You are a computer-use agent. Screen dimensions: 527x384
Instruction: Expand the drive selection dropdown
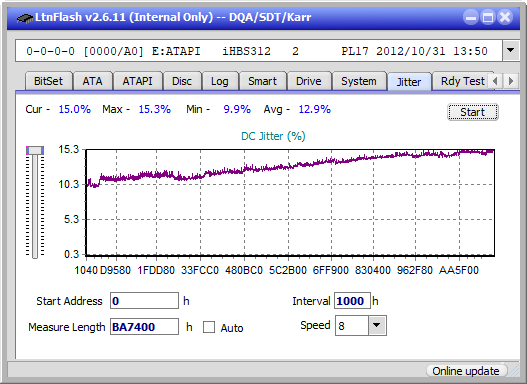(x=511, y=51)
